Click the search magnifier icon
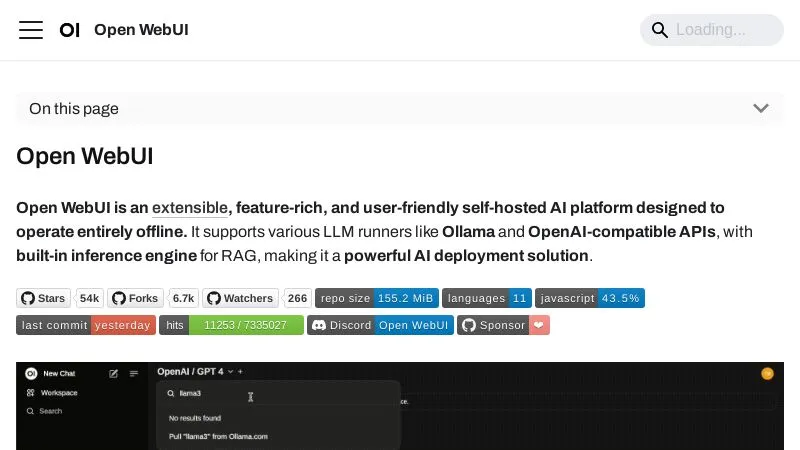 point(660,30)
